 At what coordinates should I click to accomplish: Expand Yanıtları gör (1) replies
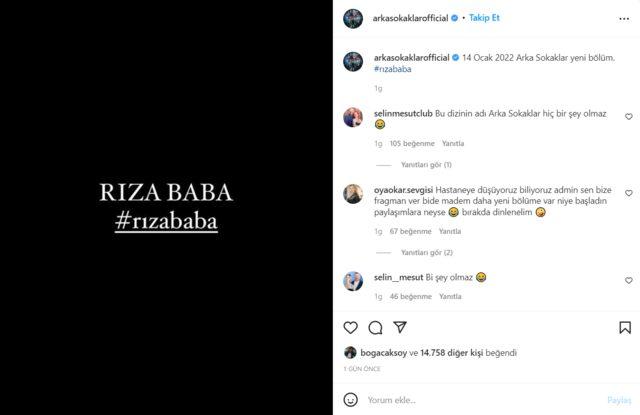pos(426,165)
